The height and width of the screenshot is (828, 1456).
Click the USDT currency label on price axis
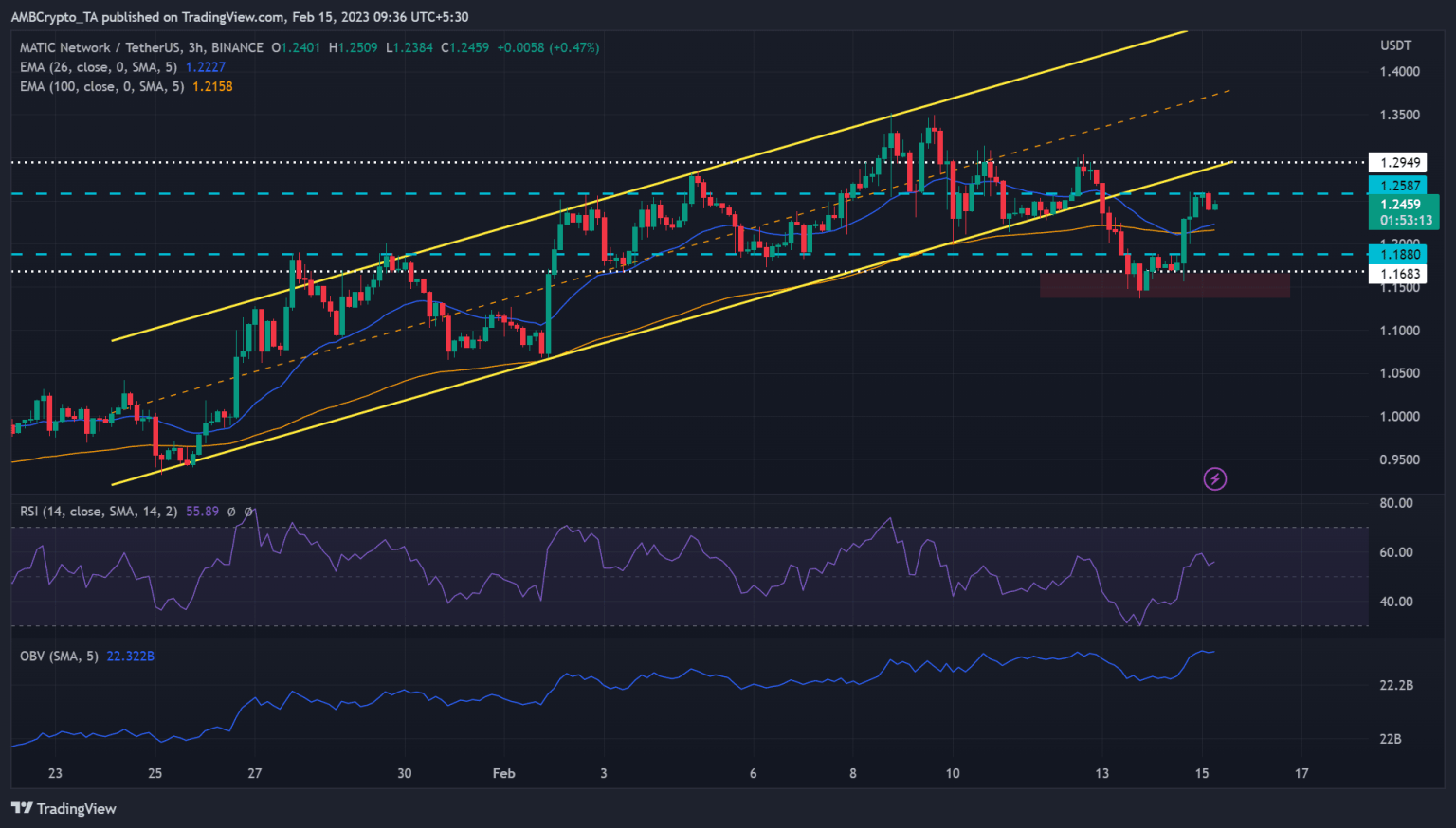pos(1395,45)
